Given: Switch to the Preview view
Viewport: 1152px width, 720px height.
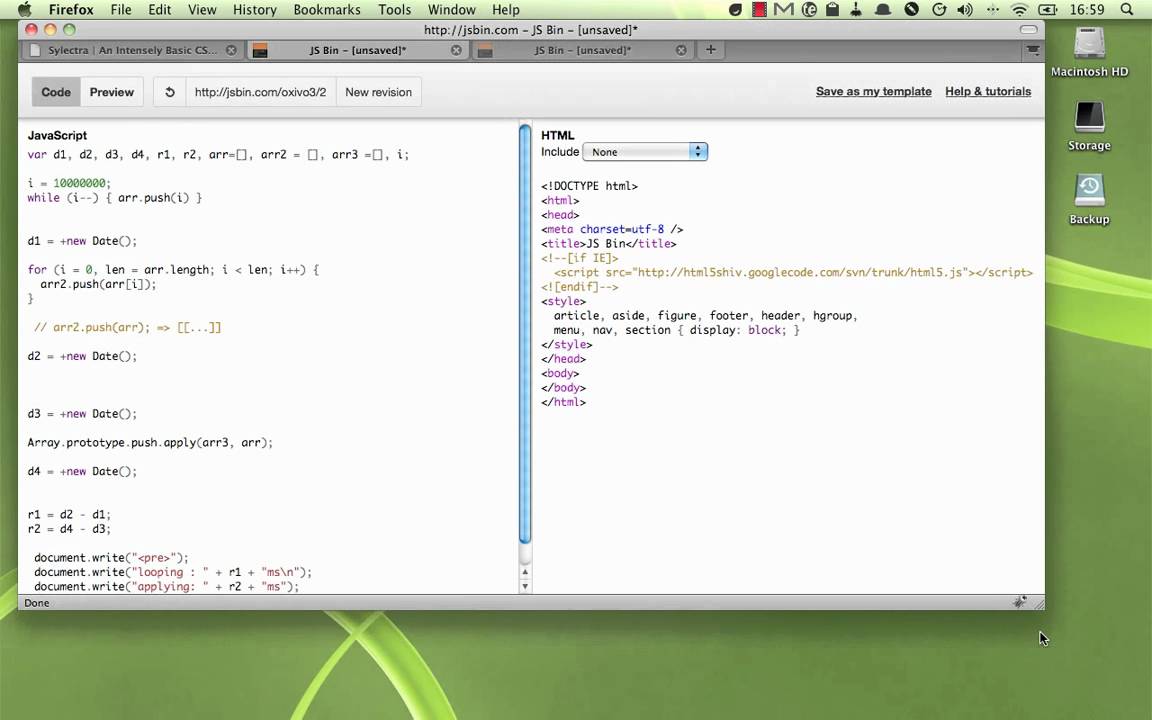Looking at the screenshot, I should 112,92.
